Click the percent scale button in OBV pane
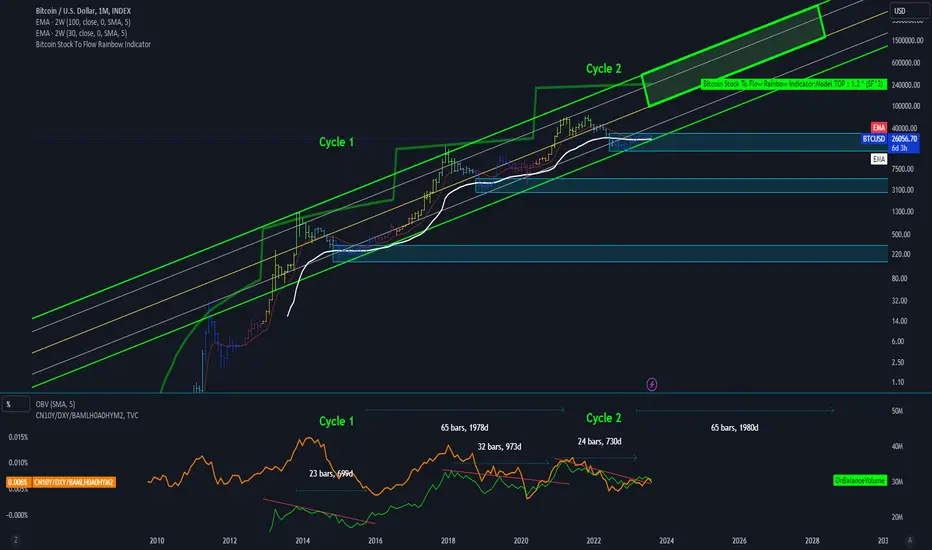The image size is (932, 550). tap(15, 404)
